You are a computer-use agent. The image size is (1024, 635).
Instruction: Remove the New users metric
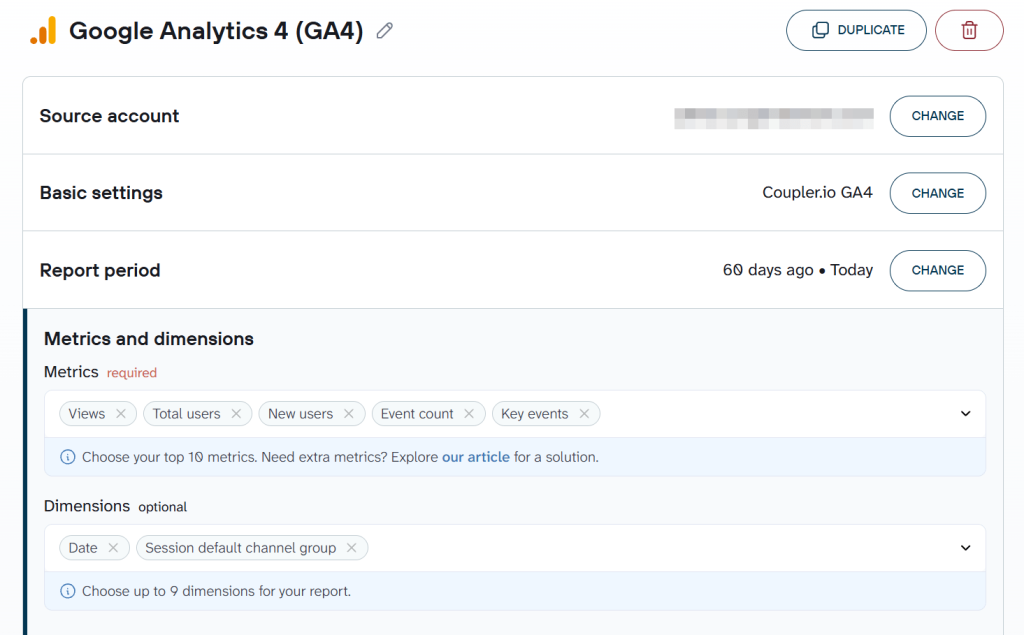click(x=349, y=414)
